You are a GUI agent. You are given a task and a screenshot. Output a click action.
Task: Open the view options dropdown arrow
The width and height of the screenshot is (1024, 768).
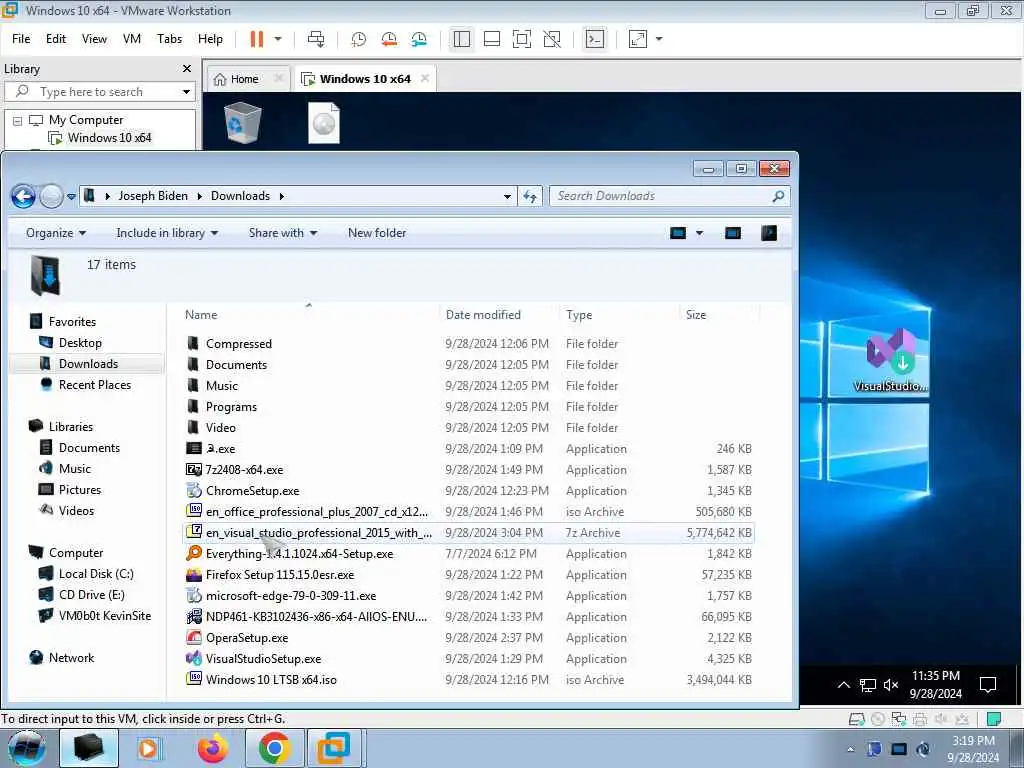(699, 233)
